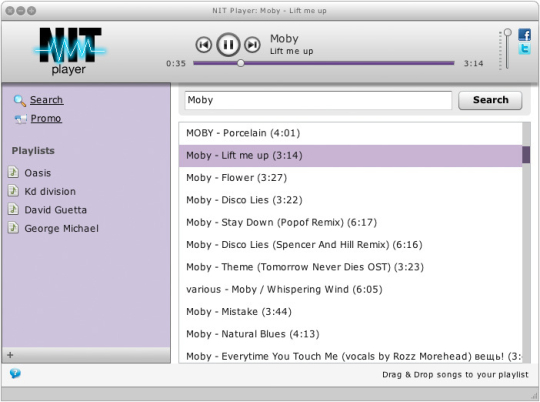Click the search field containing Moby
The width and height of the screenshot is (540, 402).
(318, 100)
